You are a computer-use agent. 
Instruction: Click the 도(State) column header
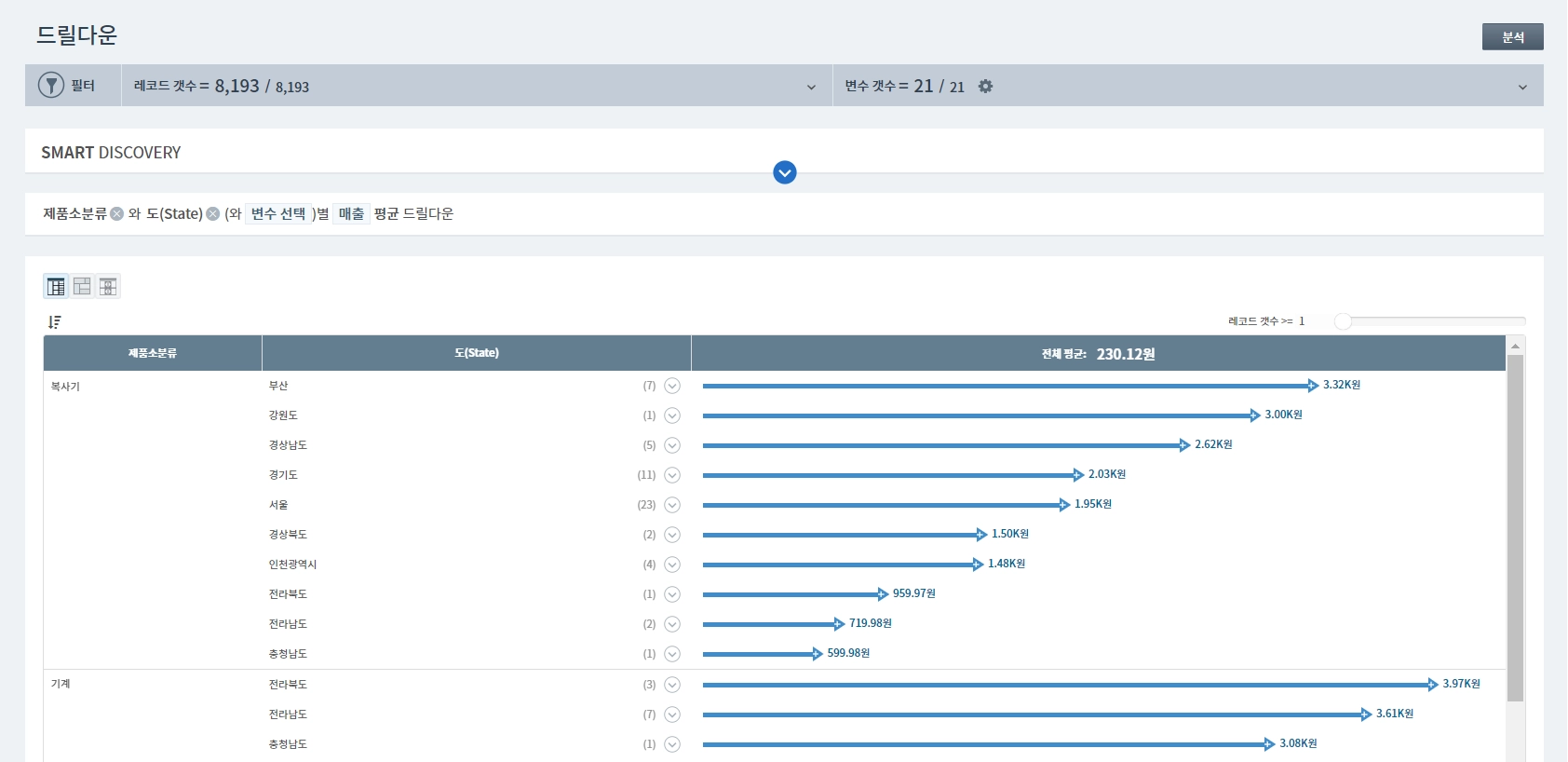(x=477, y=353)
